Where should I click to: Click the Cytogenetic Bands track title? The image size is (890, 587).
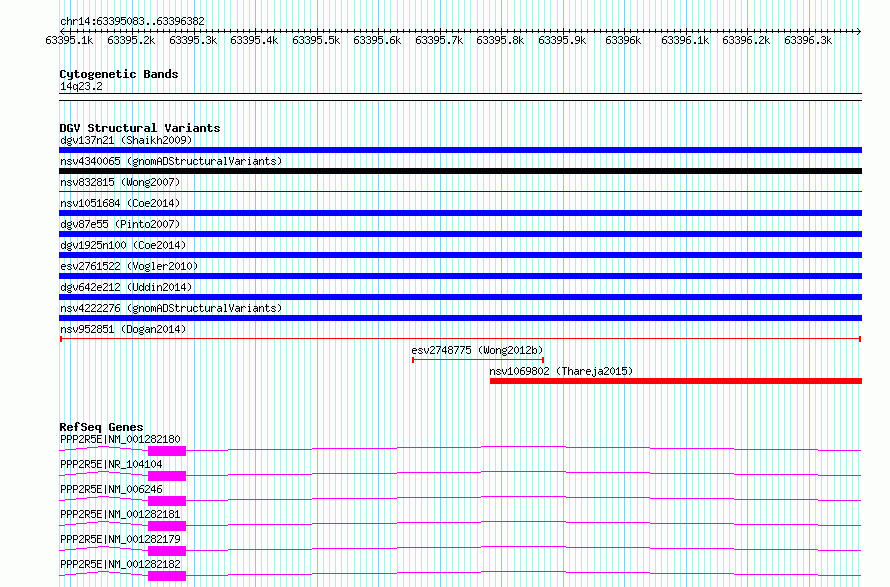119,74
